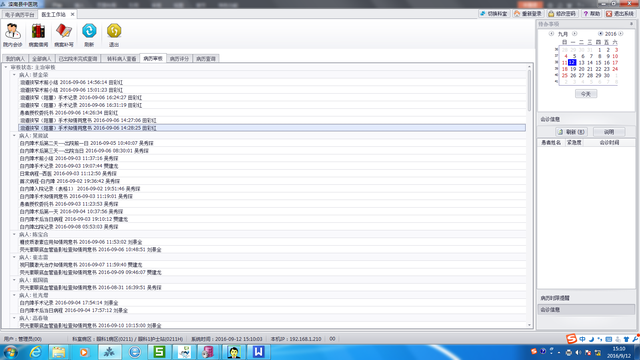Image resolution: width=640 pixels, height=360 pixels.
Task: Collapse the first 病人 patient group
Action: [14, 75]
